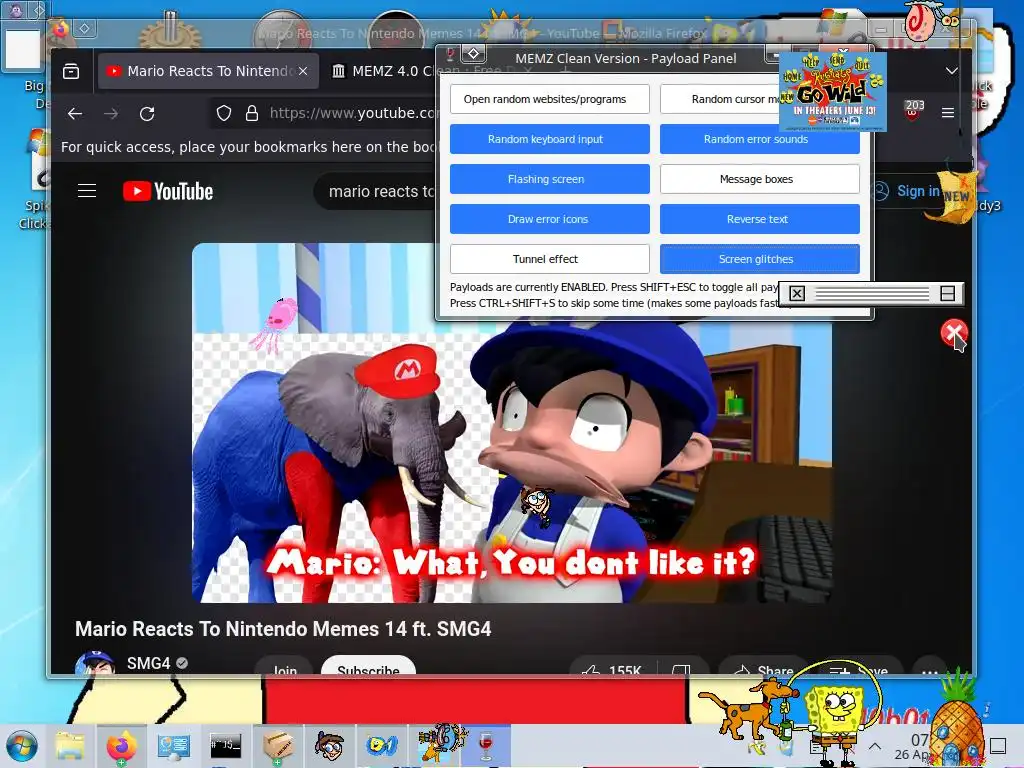Viewport: 1024px width, 768px height.
Task: Open the Firefox hamburger application menu
Action: point(948,113)
